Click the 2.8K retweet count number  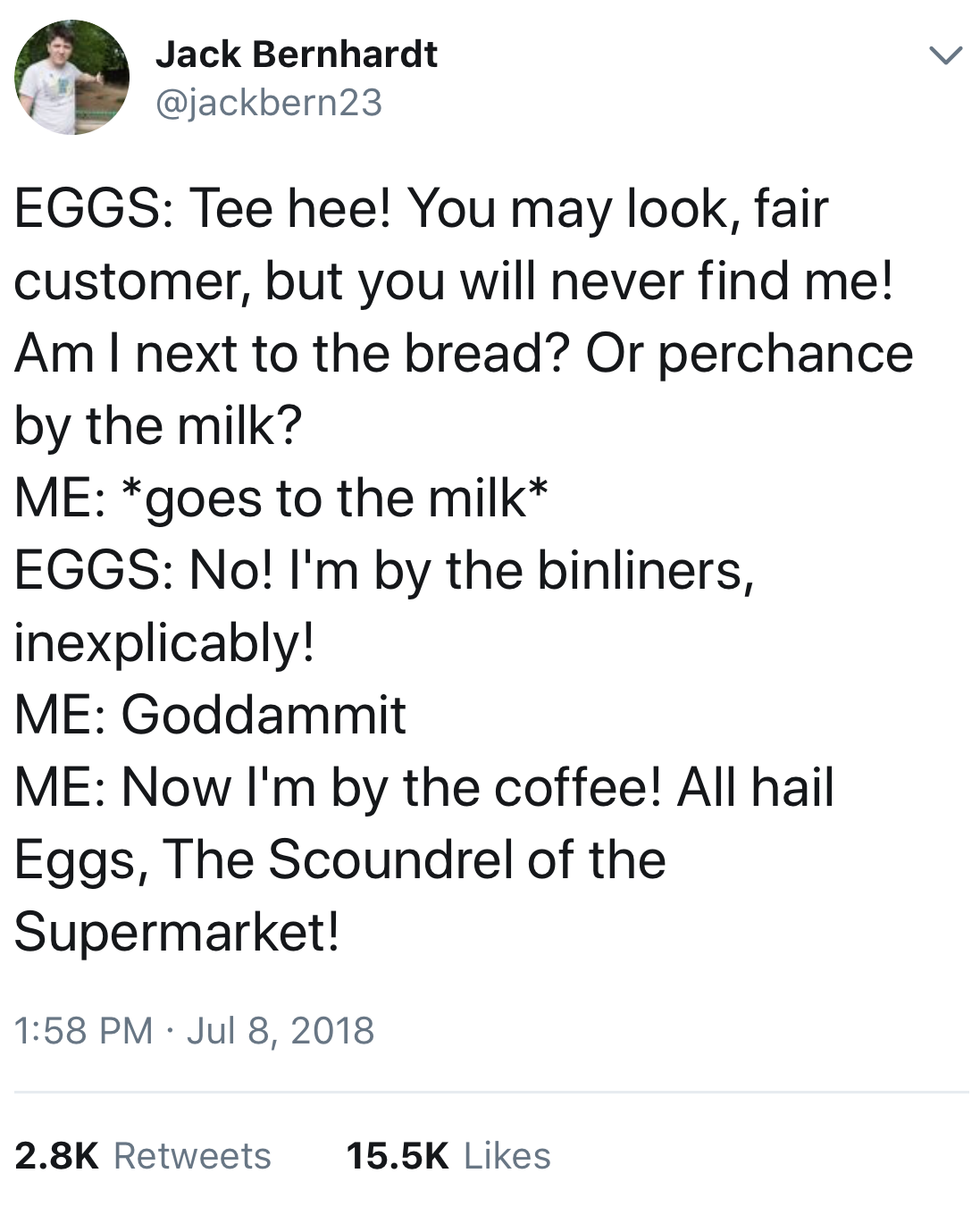[x=56, y=1155]
